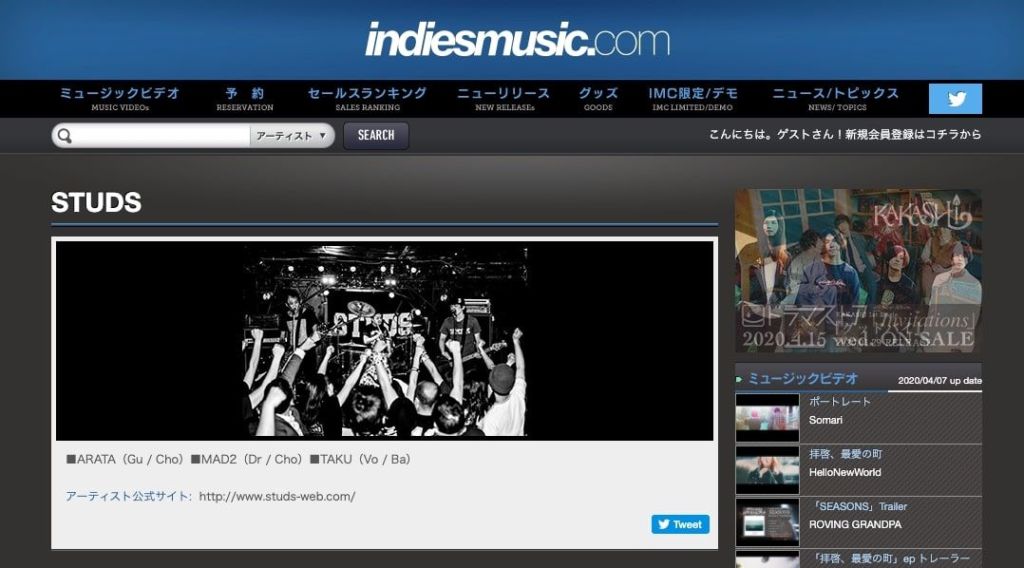This screenshot has height=568, width=1024.
Task: Navigate to IMC限定/デモ menu
Action: [x=692, y=98]
